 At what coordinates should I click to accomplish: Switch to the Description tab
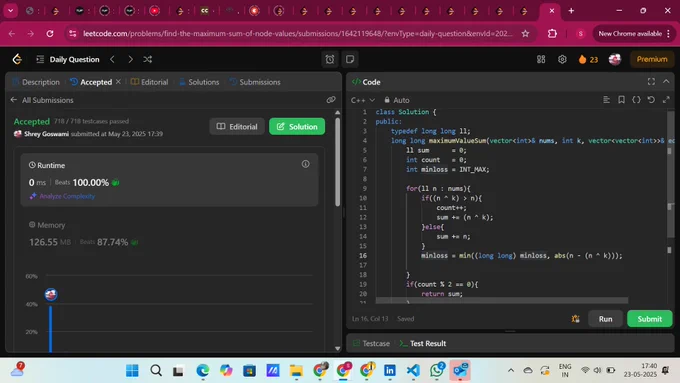point(36,82)
